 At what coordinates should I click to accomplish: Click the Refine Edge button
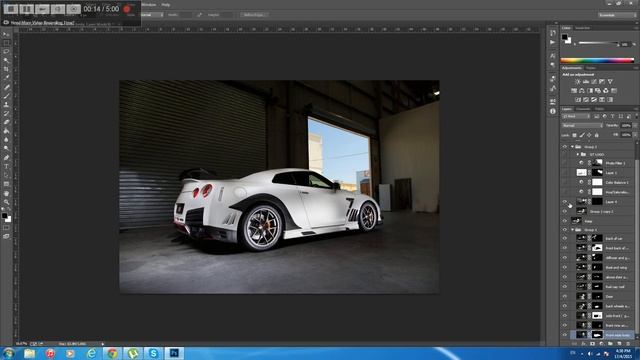click(253, 15)
